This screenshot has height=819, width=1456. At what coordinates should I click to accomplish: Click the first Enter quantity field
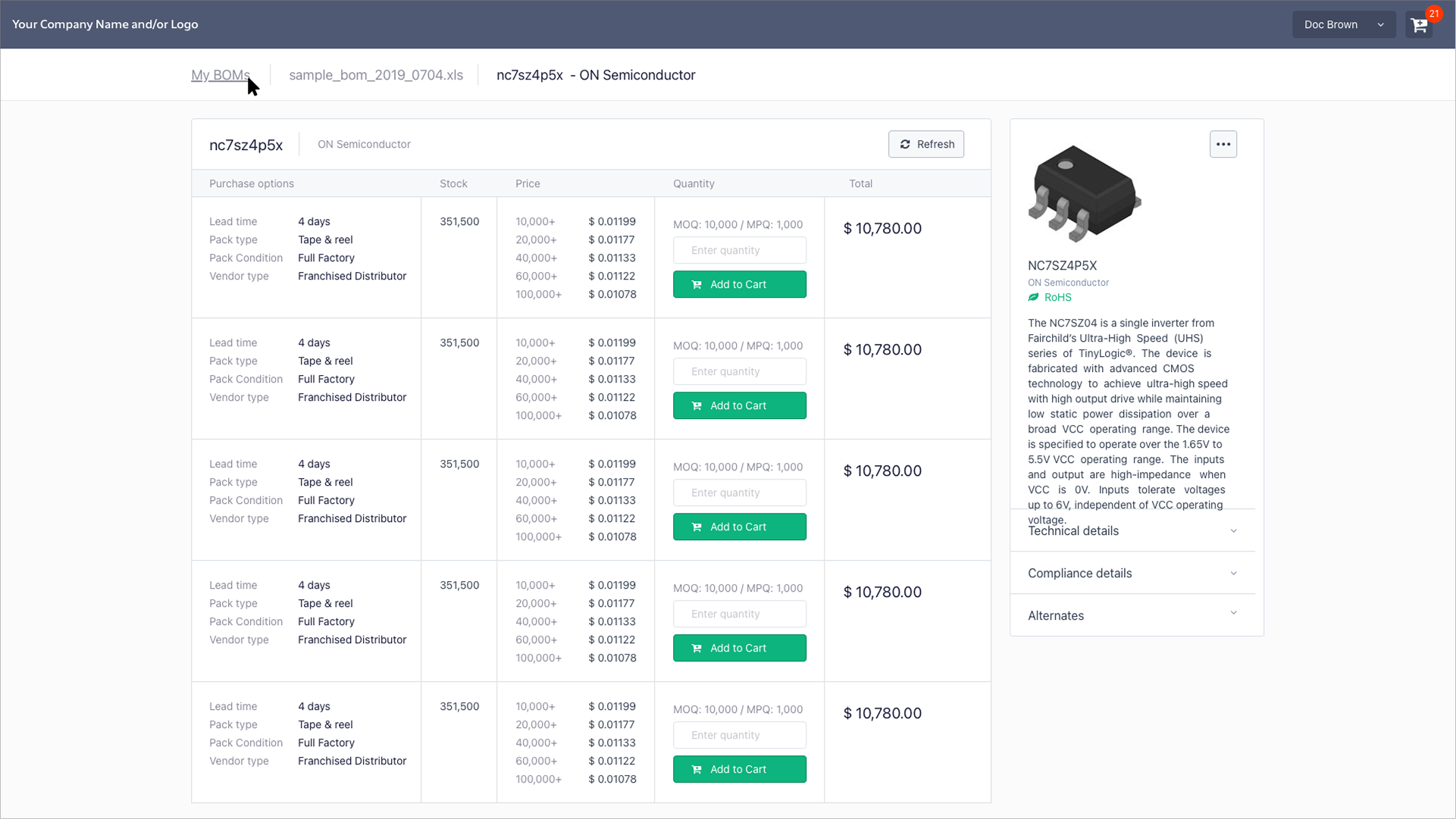739,250
